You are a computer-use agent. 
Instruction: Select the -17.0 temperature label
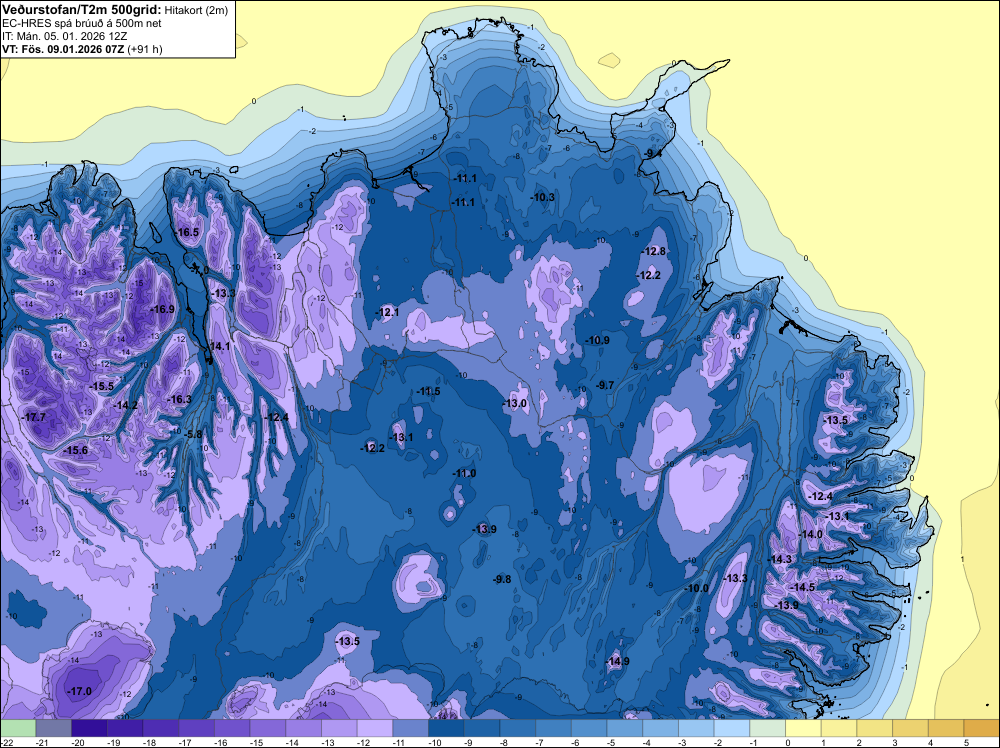tap(79, 691)
